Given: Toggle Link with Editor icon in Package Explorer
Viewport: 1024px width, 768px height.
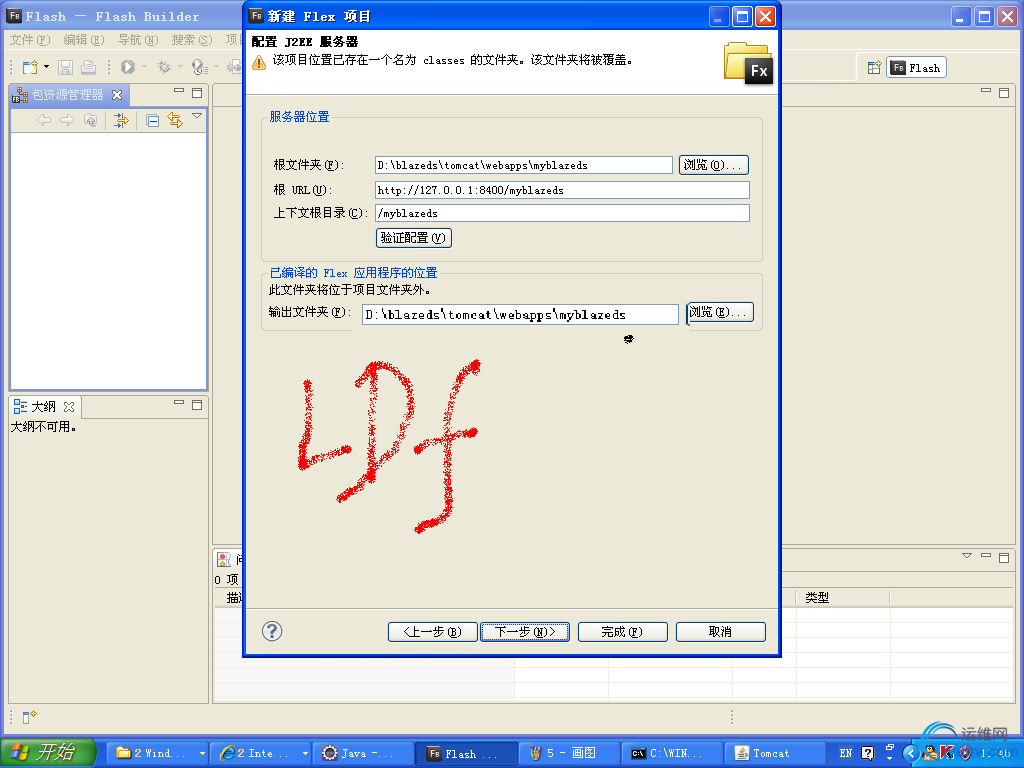Looking at the screenshot, I should click(x=175, y=120).
